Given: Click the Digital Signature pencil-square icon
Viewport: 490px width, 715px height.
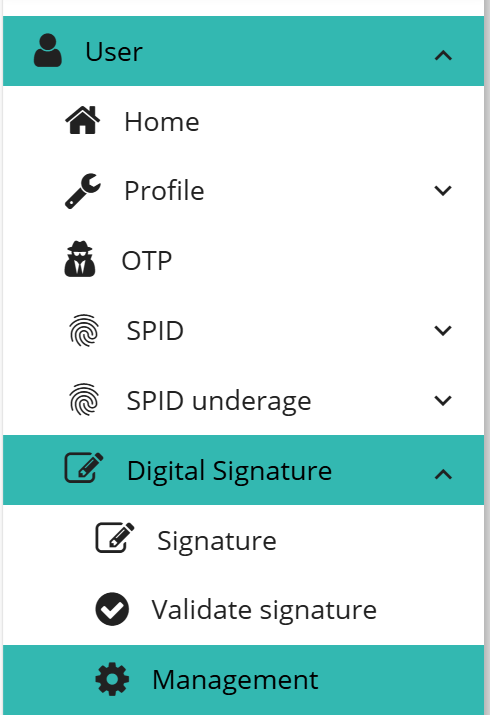Looking at the screenshot, I should 84,467.
